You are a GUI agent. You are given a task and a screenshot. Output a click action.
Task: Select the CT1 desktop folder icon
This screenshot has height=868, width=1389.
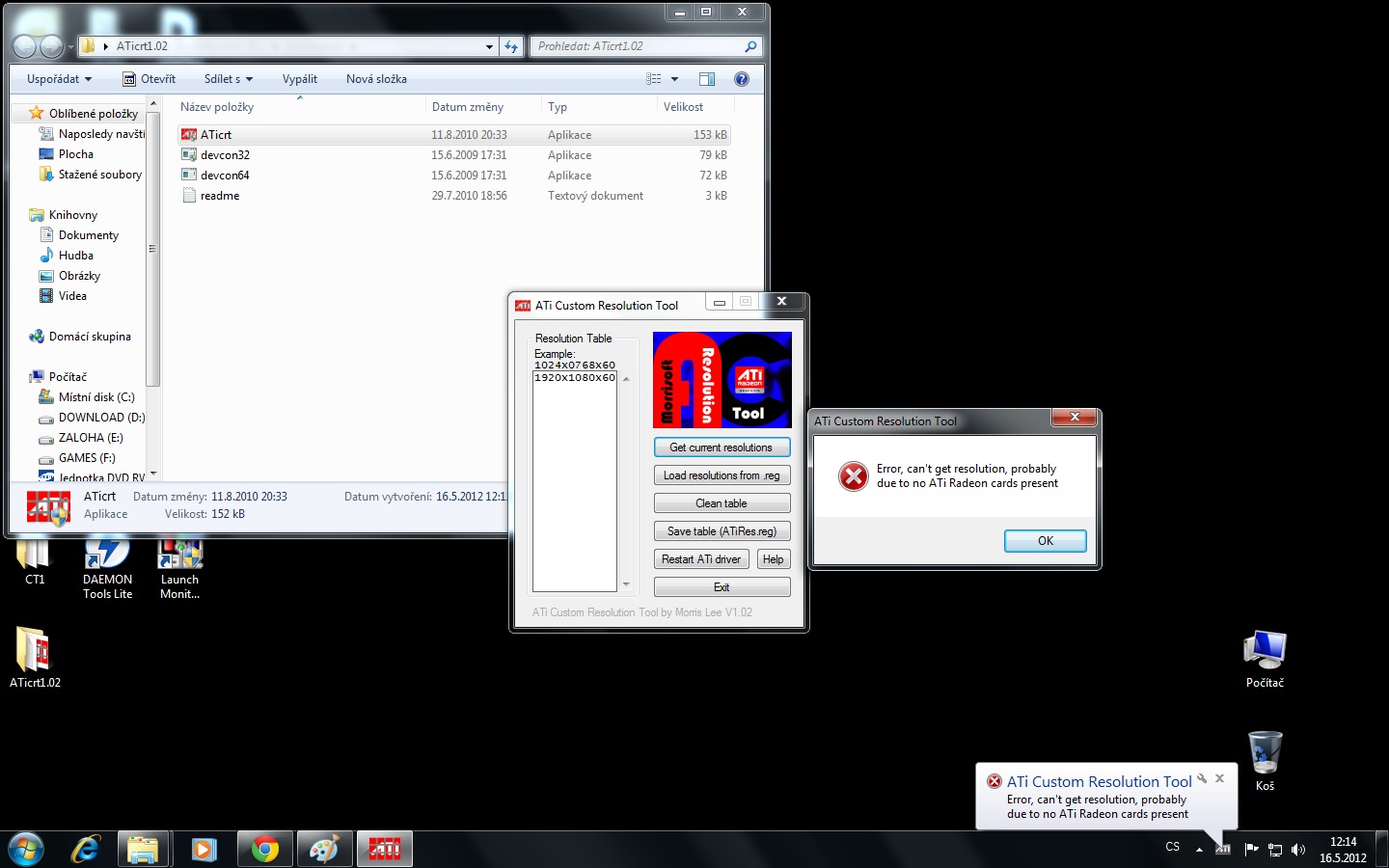[x=35, y=561]
